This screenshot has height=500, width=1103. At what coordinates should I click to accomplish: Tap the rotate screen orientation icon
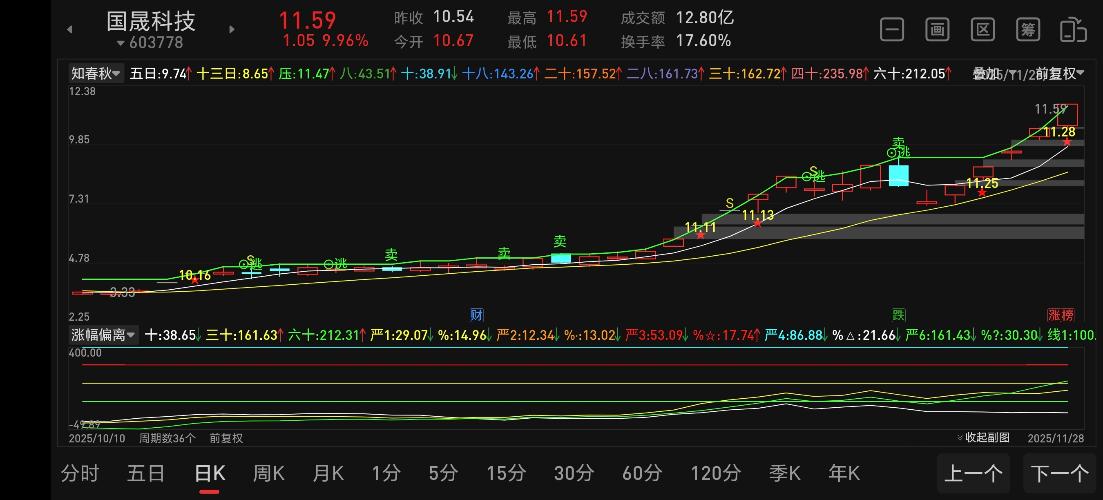point(1073,30)
